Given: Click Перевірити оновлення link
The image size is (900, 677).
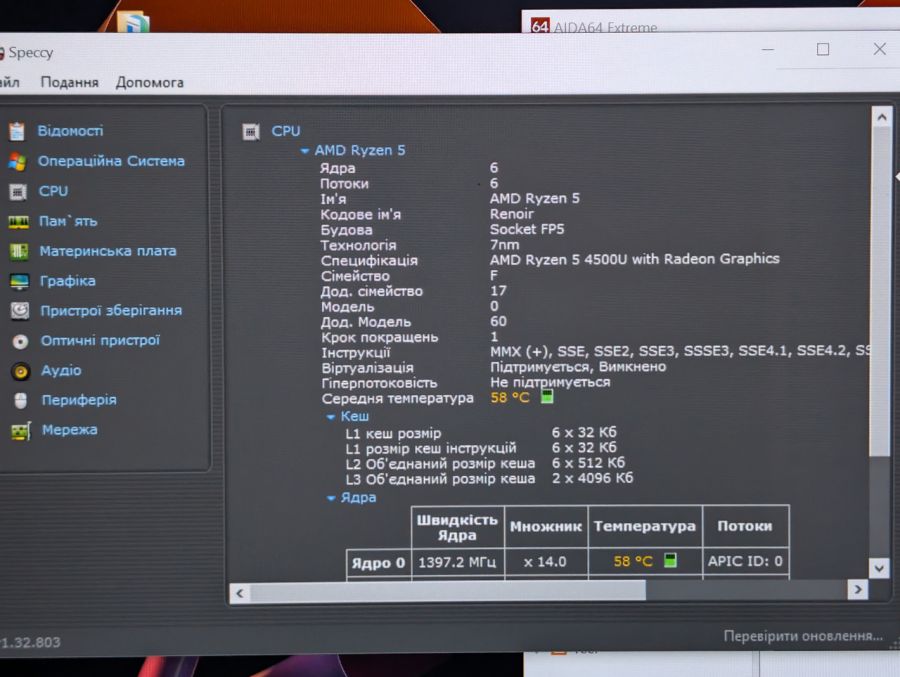Looking at the screenshot, I should pos(803,636).
